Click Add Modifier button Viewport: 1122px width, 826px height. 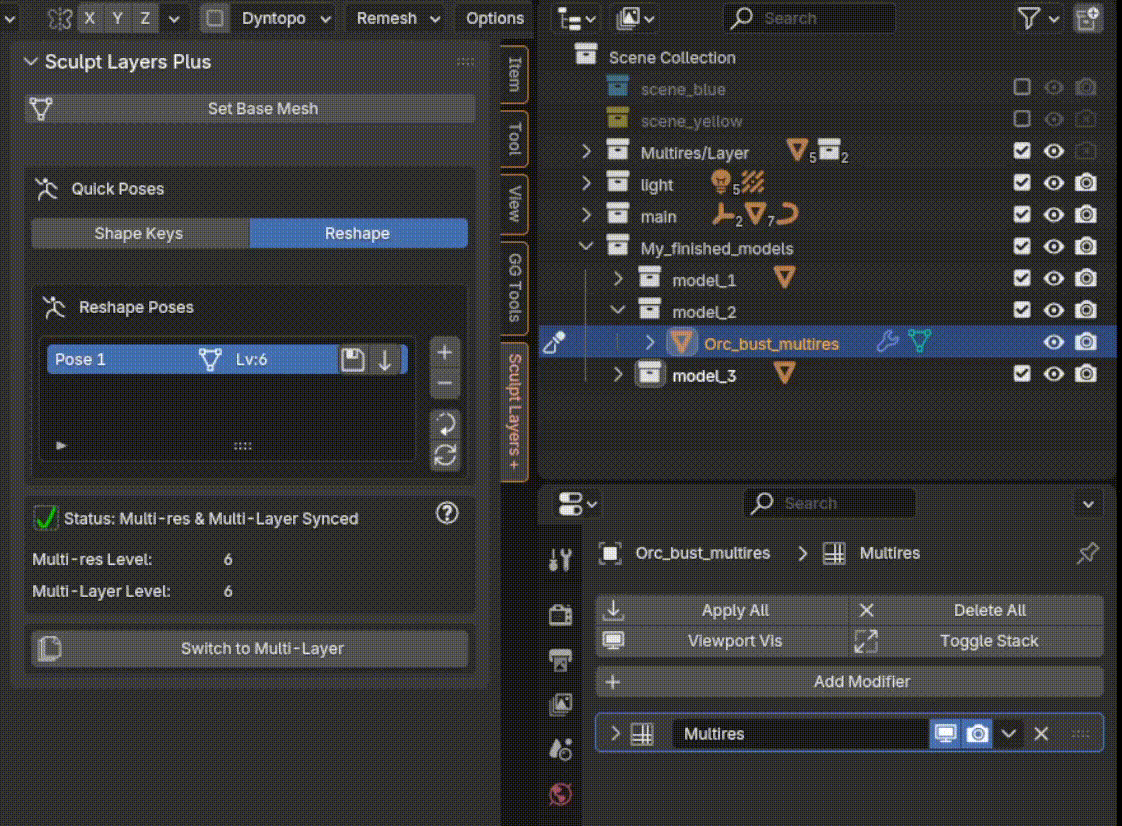(849, 681)
